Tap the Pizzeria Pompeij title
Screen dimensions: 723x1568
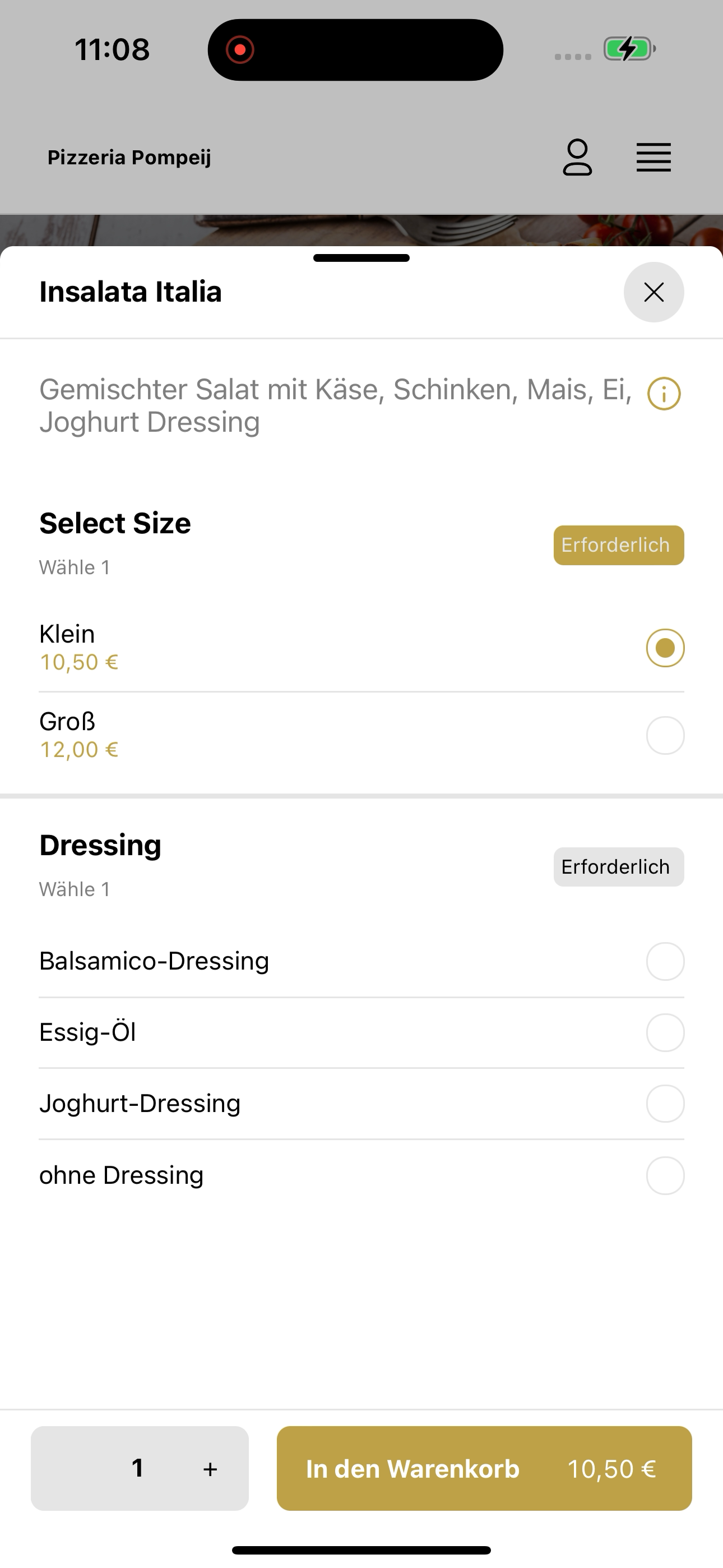[x=129, y=157]
